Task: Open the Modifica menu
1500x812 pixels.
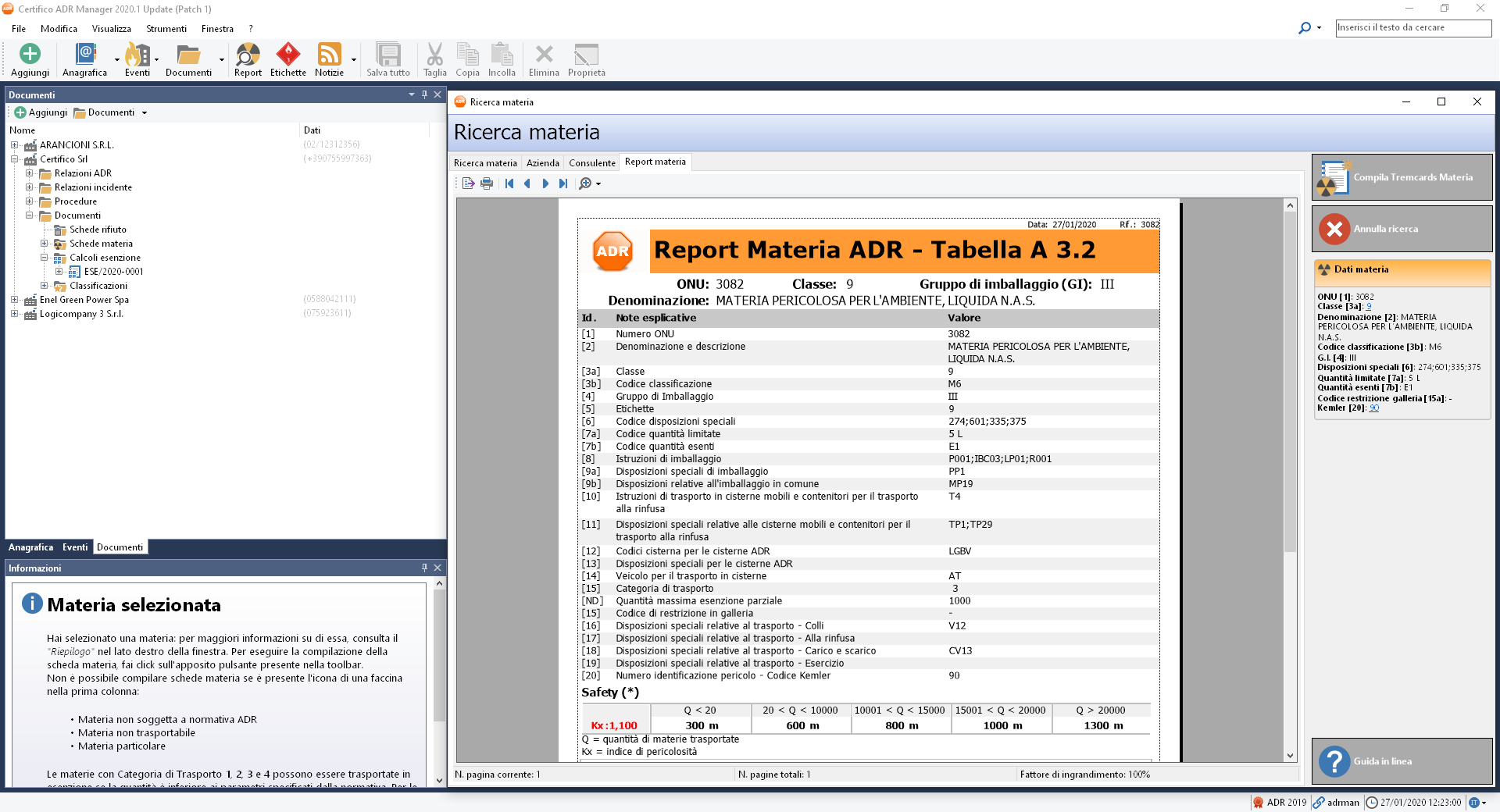Action: 59,29
